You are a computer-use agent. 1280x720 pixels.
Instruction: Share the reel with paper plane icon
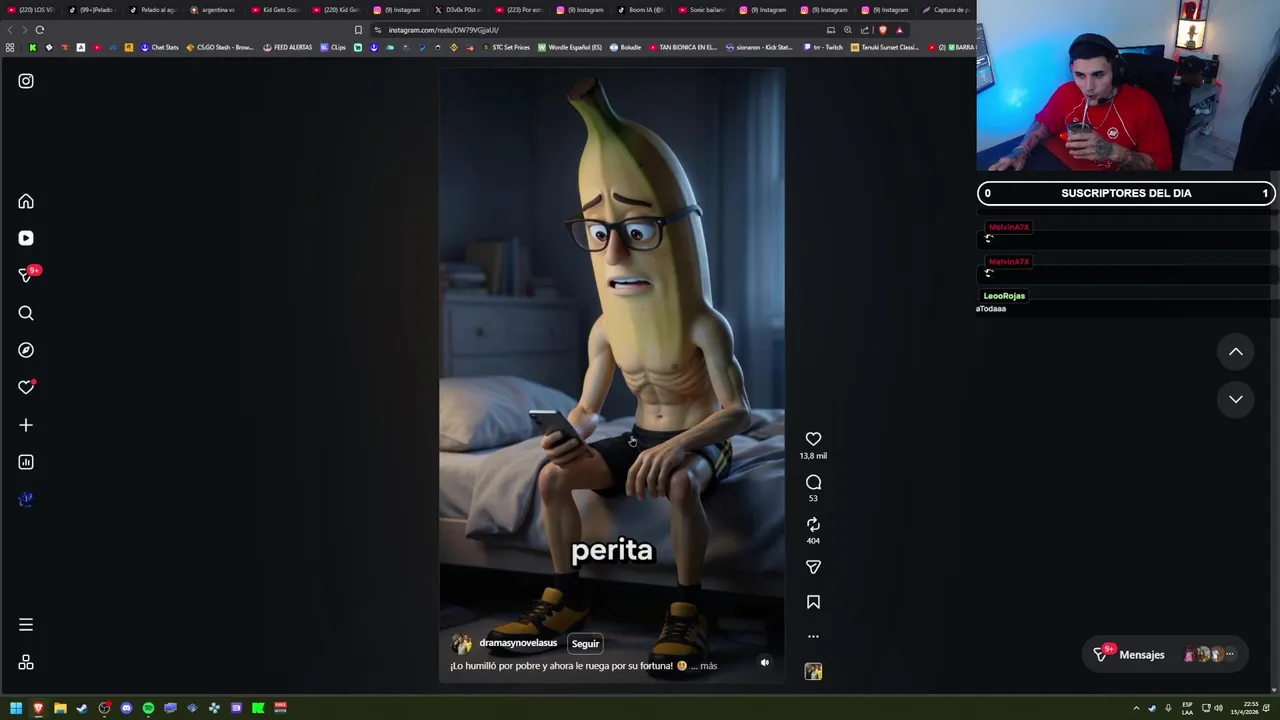[x=813, y=567]
